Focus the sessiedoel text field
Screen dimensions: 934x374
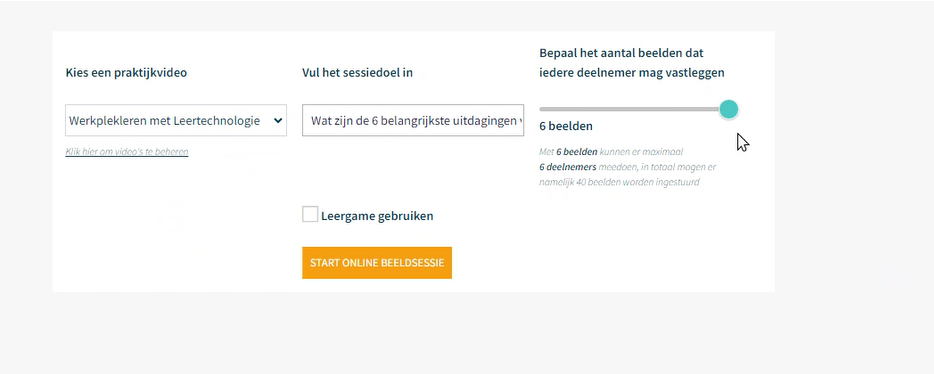[413, 120]
